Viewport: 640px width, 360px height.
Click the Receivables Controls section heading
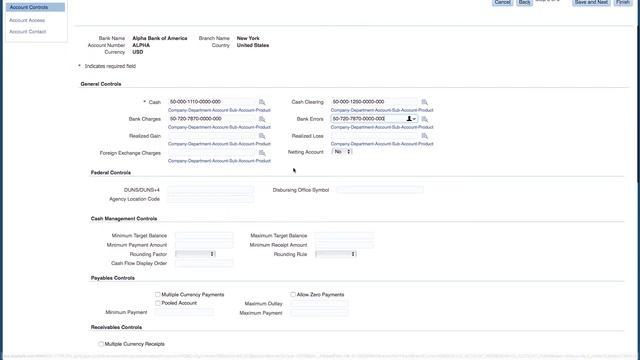116,327
